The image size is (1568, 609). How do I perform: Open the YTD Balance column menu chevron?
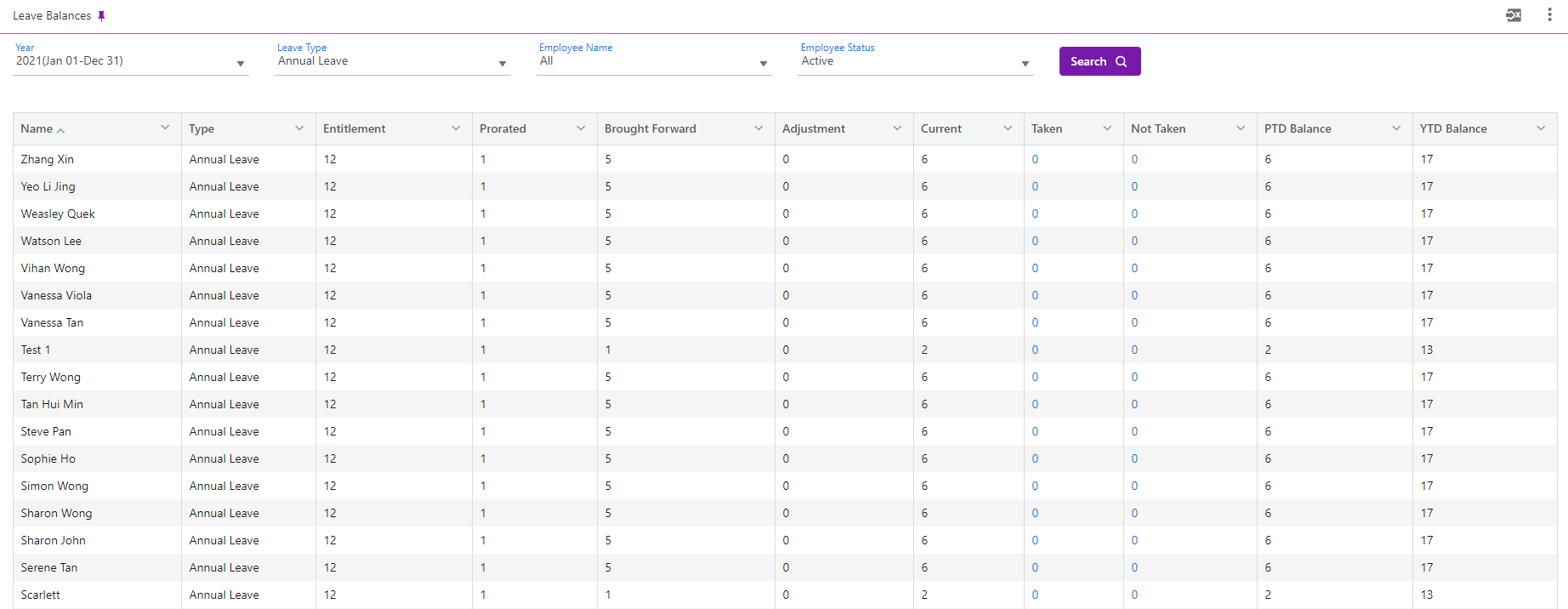click(x=1541, y=128)
